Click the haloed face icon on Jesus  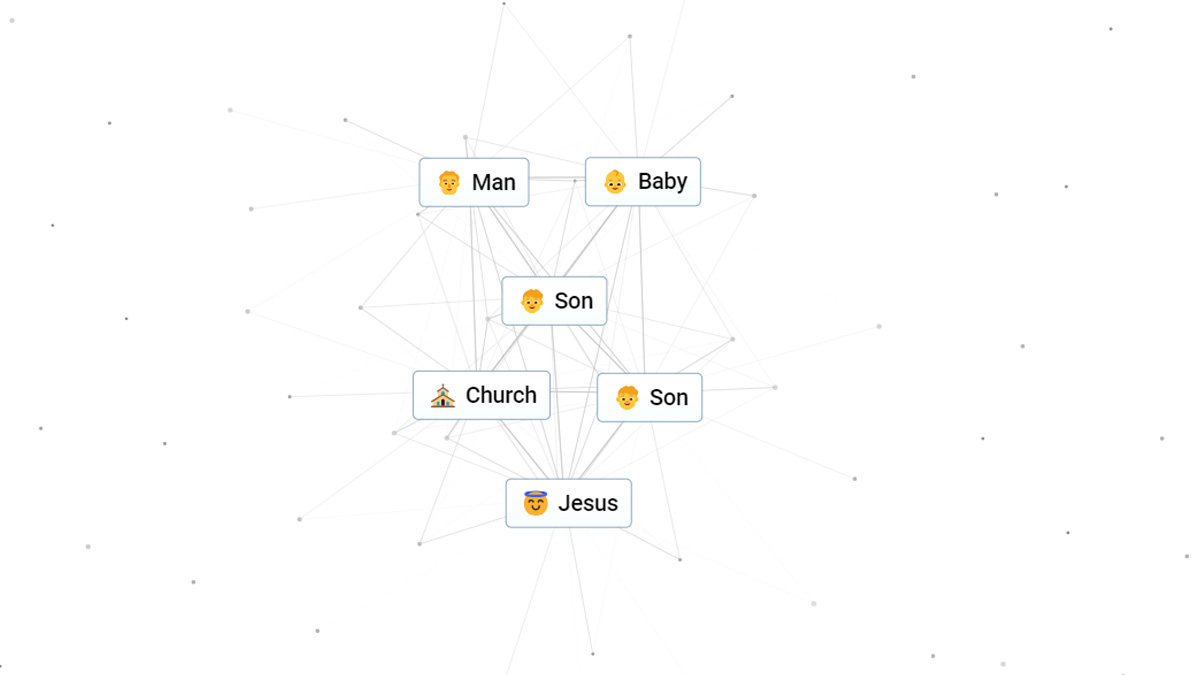tap(536, 503)
